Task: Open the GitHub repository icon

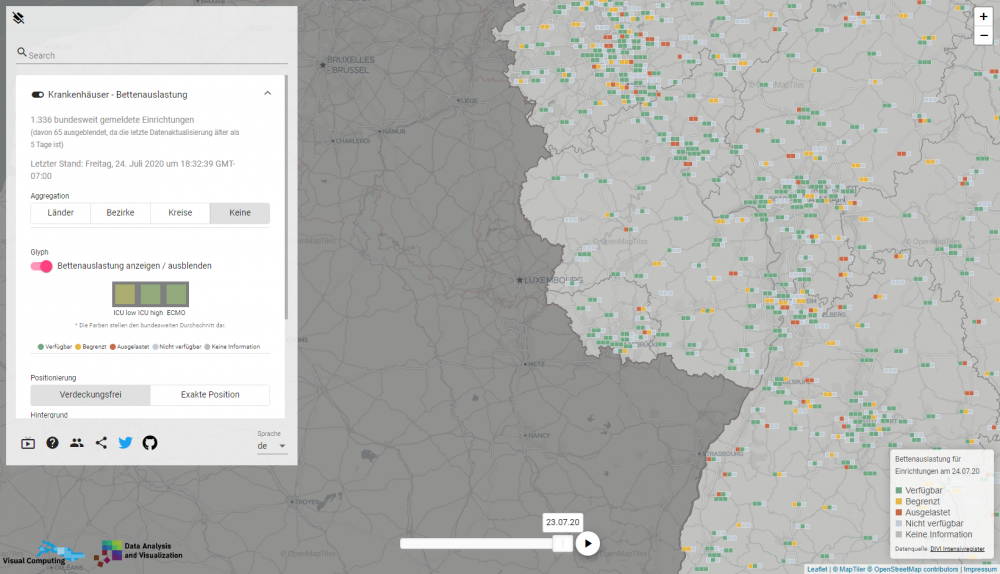Action: (150, 443)
